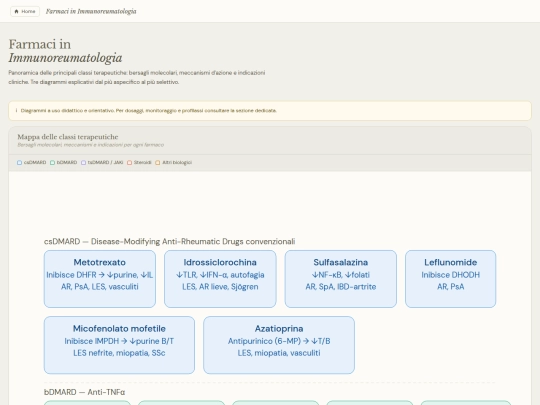Screen dimensions: 540x405
Task: Click the intro paragraph starting 'Panoramica delle principali'
Action: click(x=137, y=77)
